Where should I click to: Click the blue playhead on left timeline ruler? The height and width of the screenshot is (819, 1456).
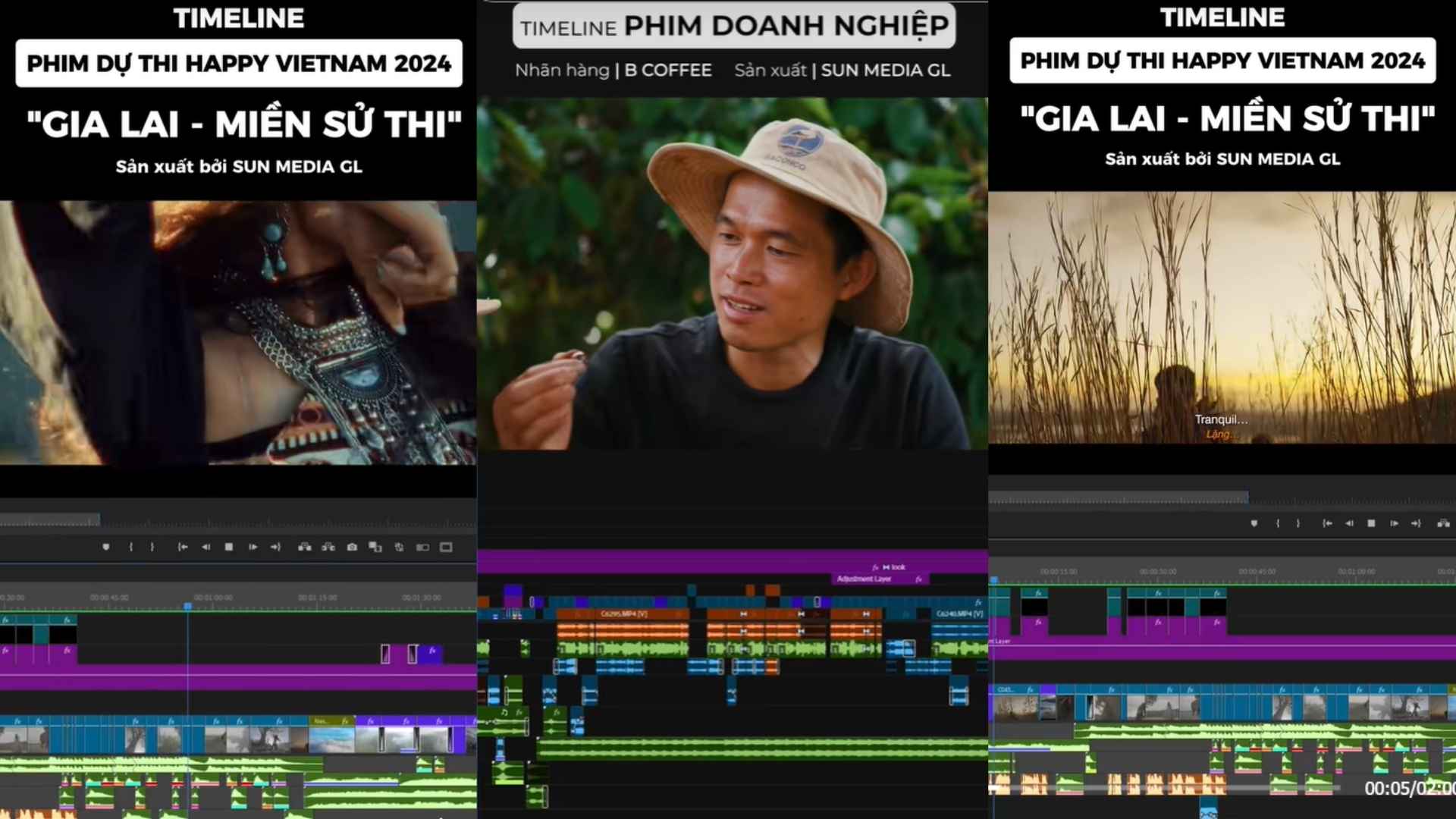click(x=188, y=606)
